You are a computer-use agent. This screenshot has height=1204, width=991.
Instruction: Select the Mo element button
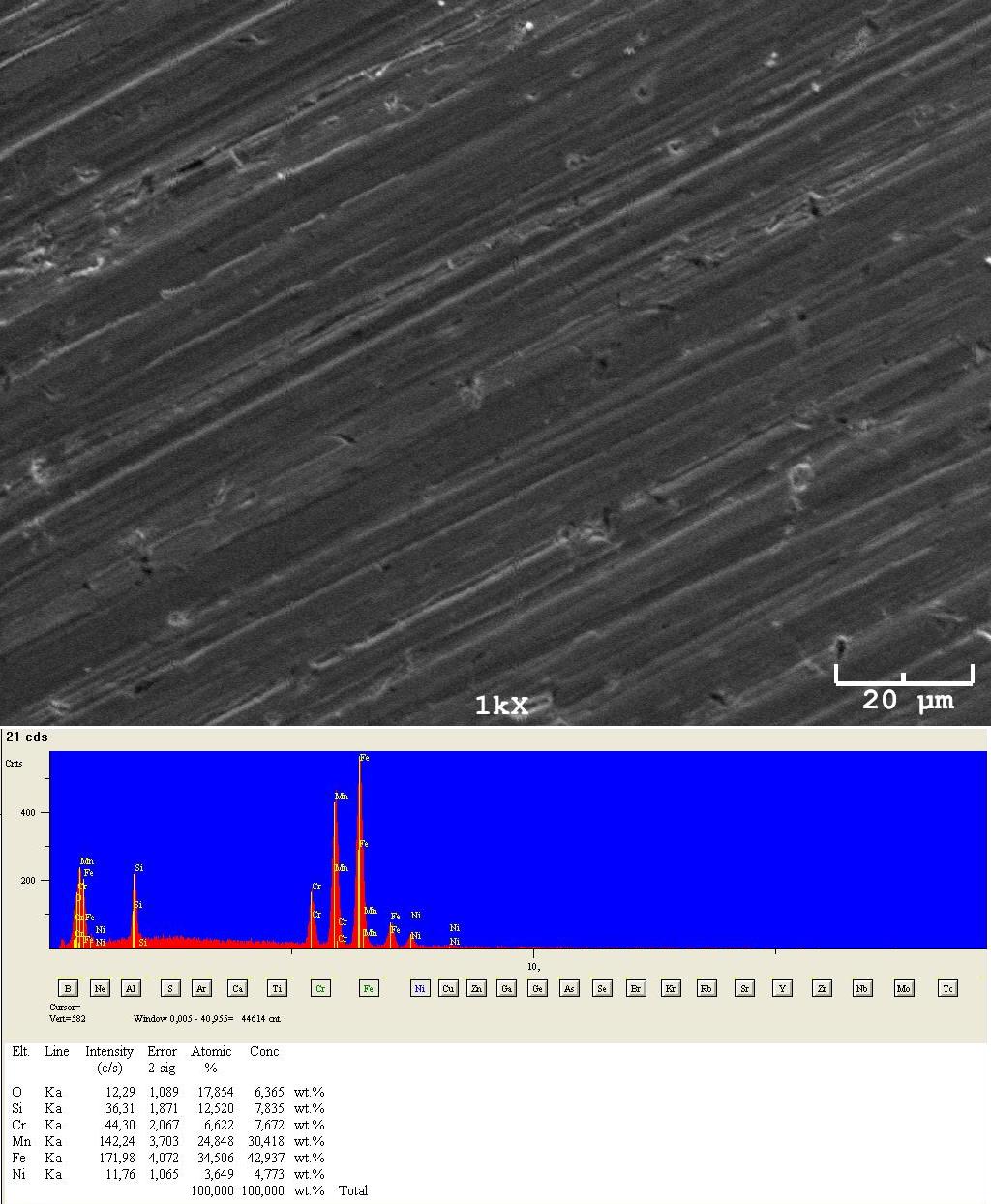904,988
